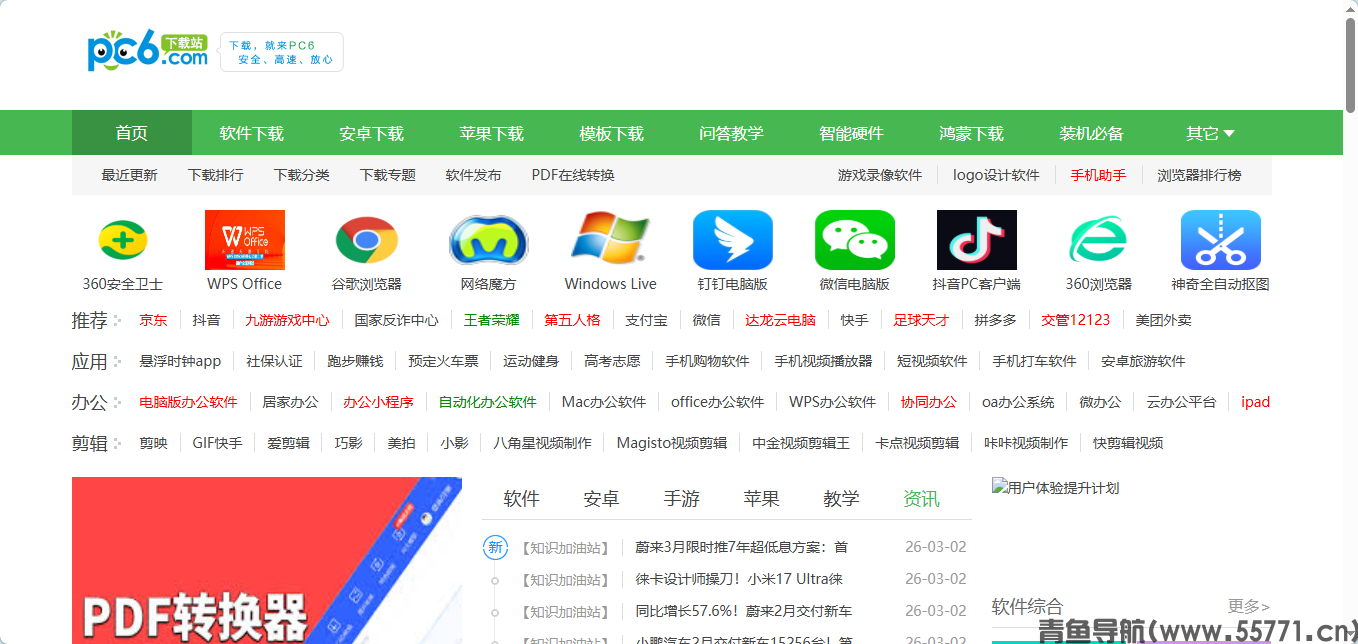This screenshot has width=1358, height=644.
Task: Open 问答教学 in the navigation bar
Action: pyautogui.click(x=732, y=133)
